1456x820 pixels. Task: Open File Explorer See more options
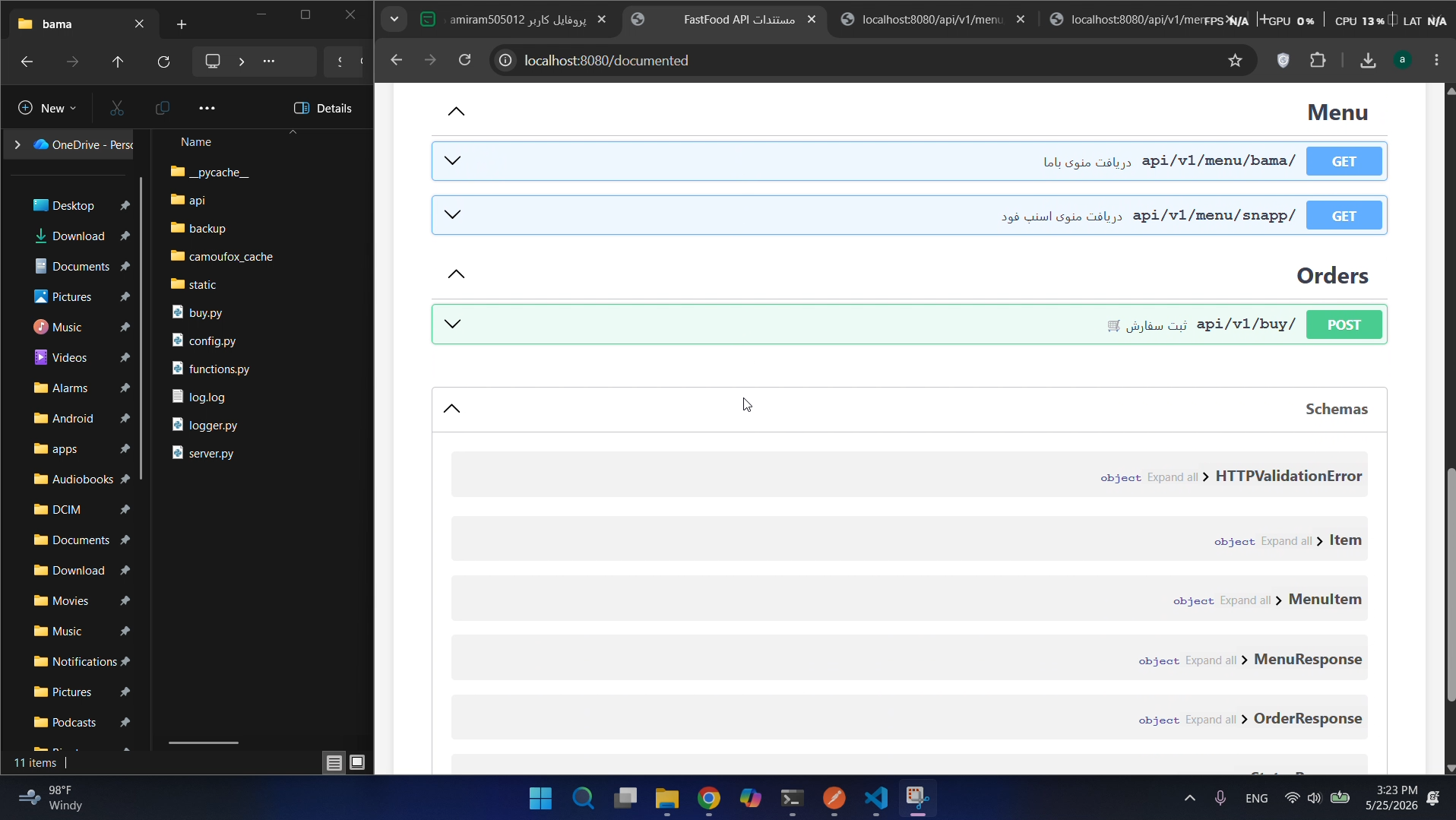click(207, 108)
